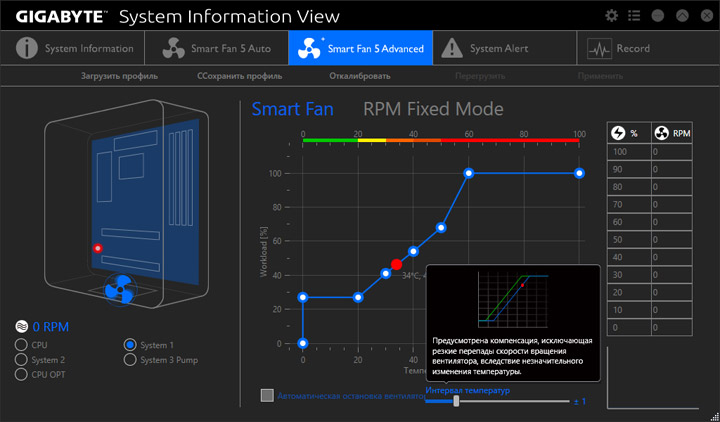Click the Smart Fan 5 Auto fan icon
720x422 pixels.
click(x=174, y=48)
